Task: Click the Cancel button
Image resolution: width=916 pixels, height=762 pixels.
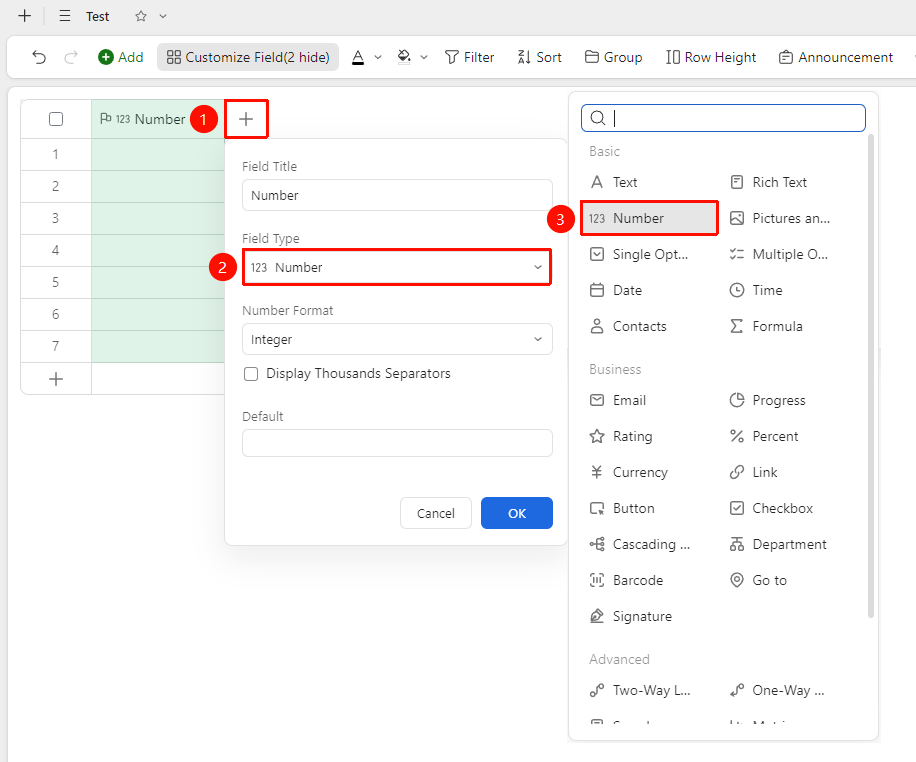Action: tap(436, 513)
